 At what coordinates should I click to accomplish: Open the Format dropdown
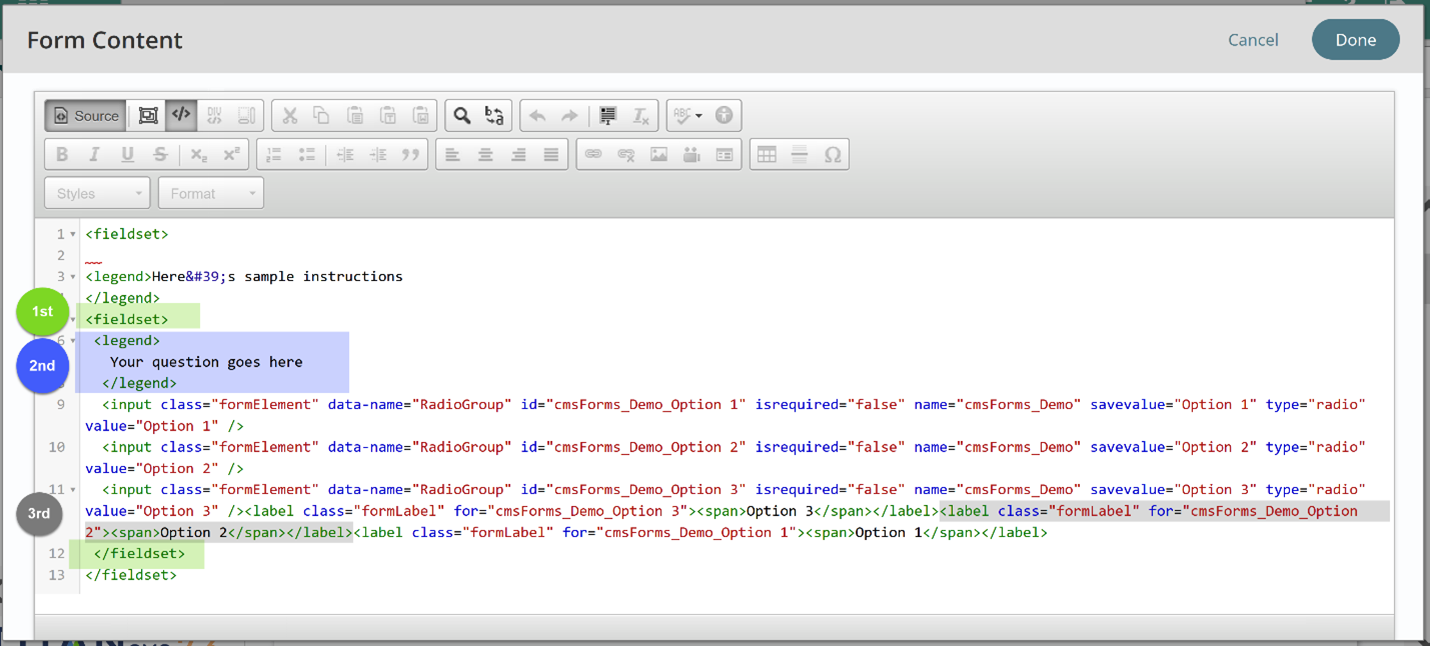pyautogui.click(x=211, y=193)
